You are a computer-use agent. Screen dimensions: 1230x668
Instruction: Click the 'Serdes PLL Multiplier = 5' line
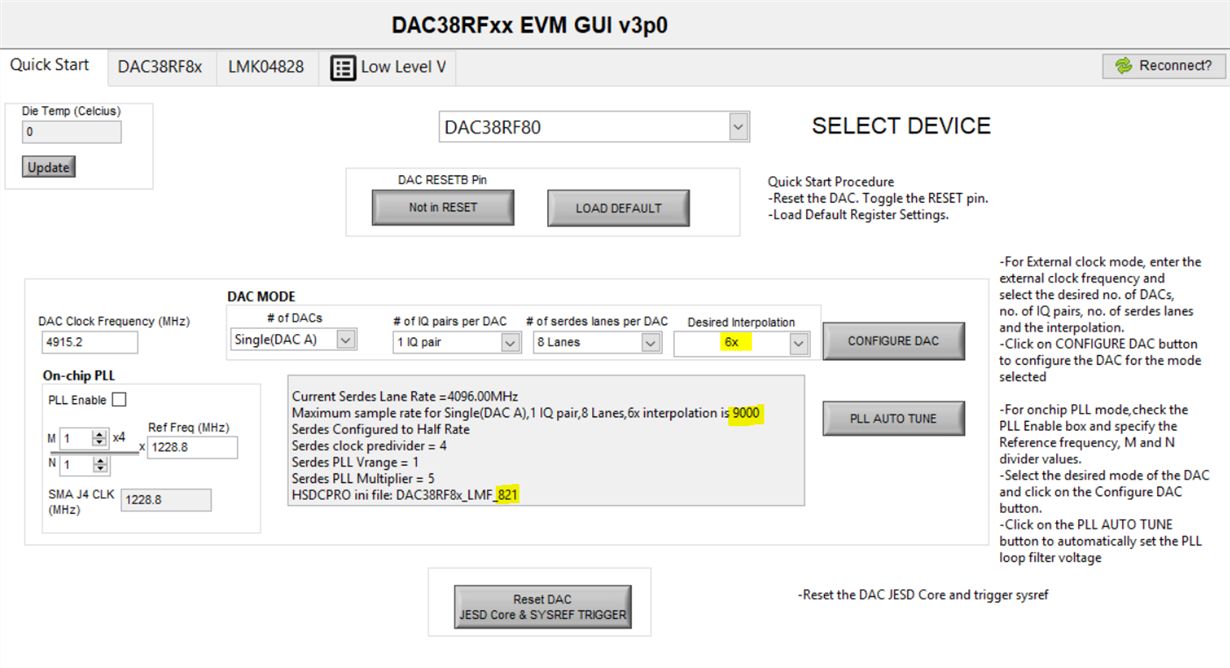point(364,478)
